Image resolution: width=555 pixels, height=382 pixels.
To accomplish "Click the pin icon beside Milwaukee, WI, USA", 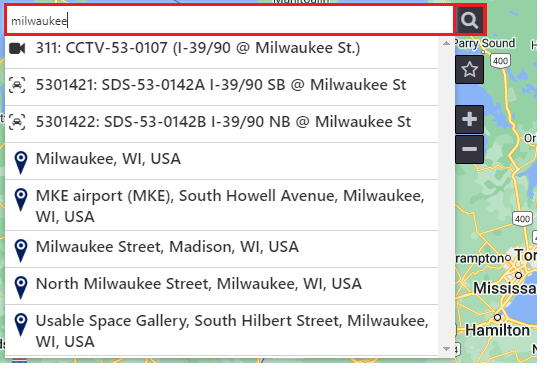I will (x=21, y=163).
